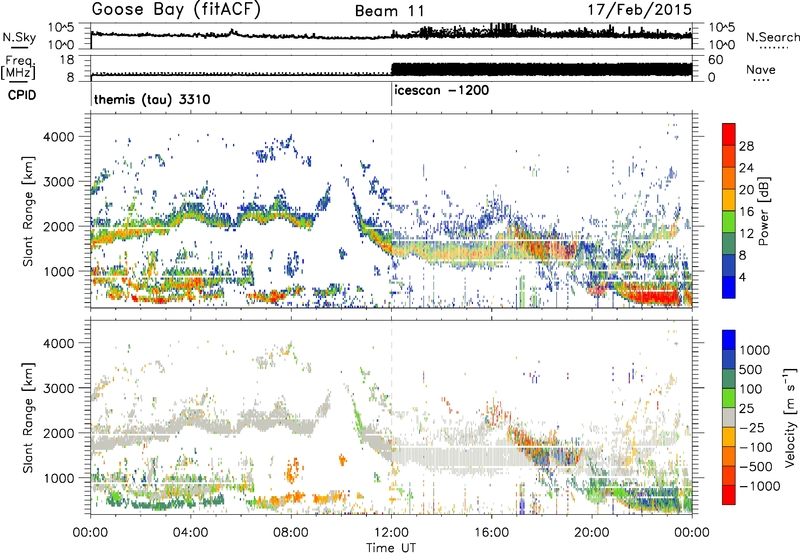
Task: Click the '18' frequency axis tick
Action: point(66,60)
